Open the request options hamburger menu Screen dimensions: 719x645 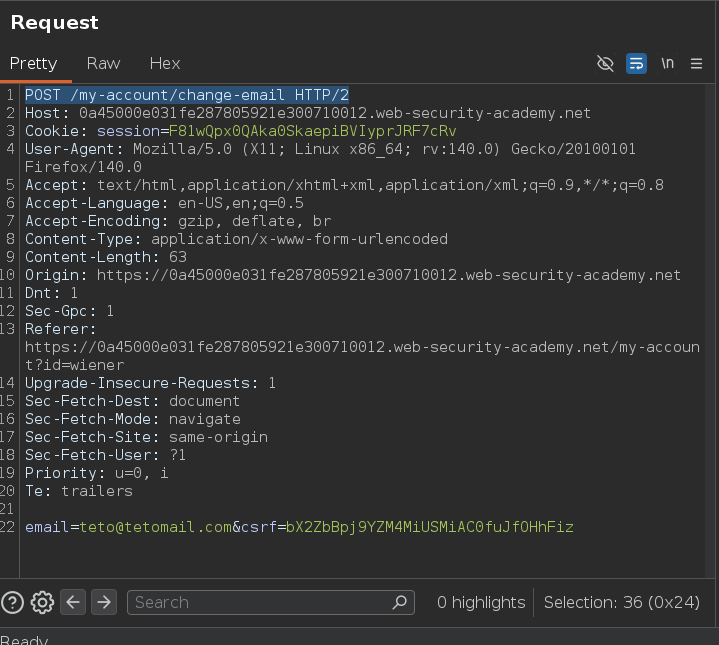pos(697,63)
